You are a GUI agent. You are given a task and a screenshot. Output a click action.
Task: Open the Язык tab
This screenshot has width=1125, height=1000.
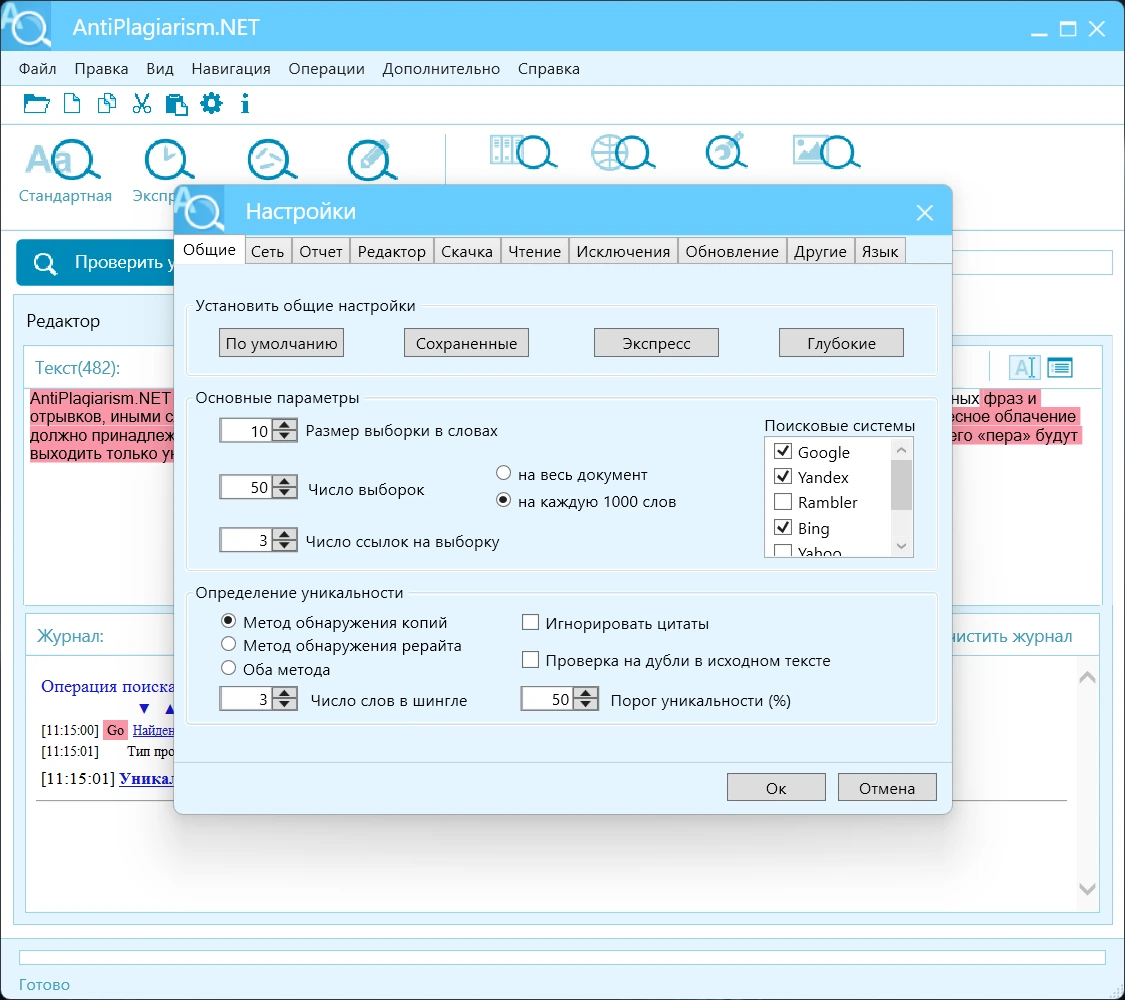point(880,252)
